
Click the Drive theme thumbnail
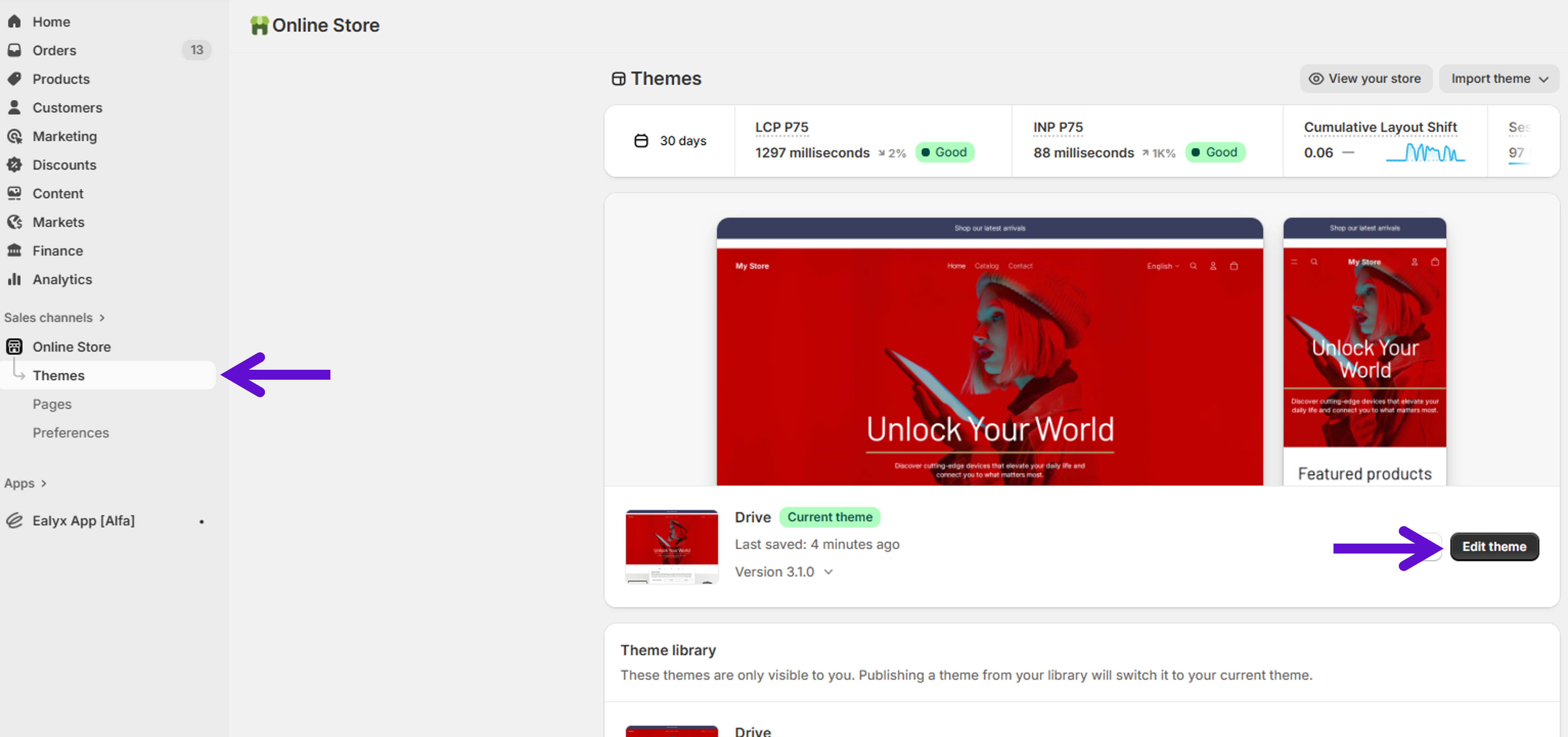tap(671, 546)
